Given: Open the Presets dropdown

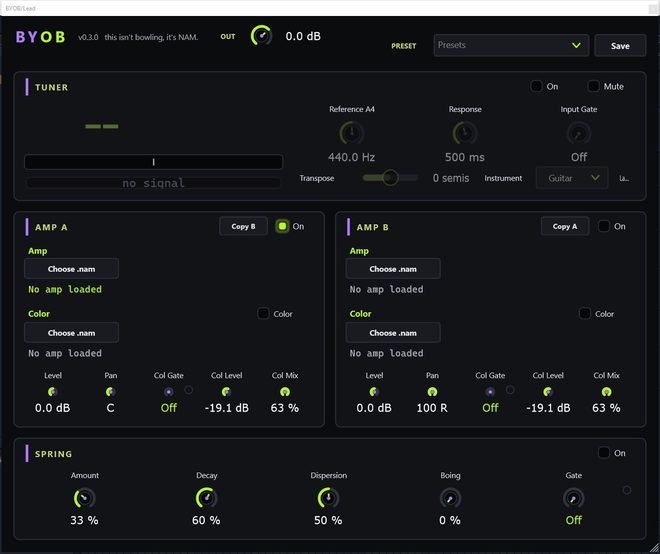Looking at the screenshot, I should pyautogui.click(x=511, y=45).
